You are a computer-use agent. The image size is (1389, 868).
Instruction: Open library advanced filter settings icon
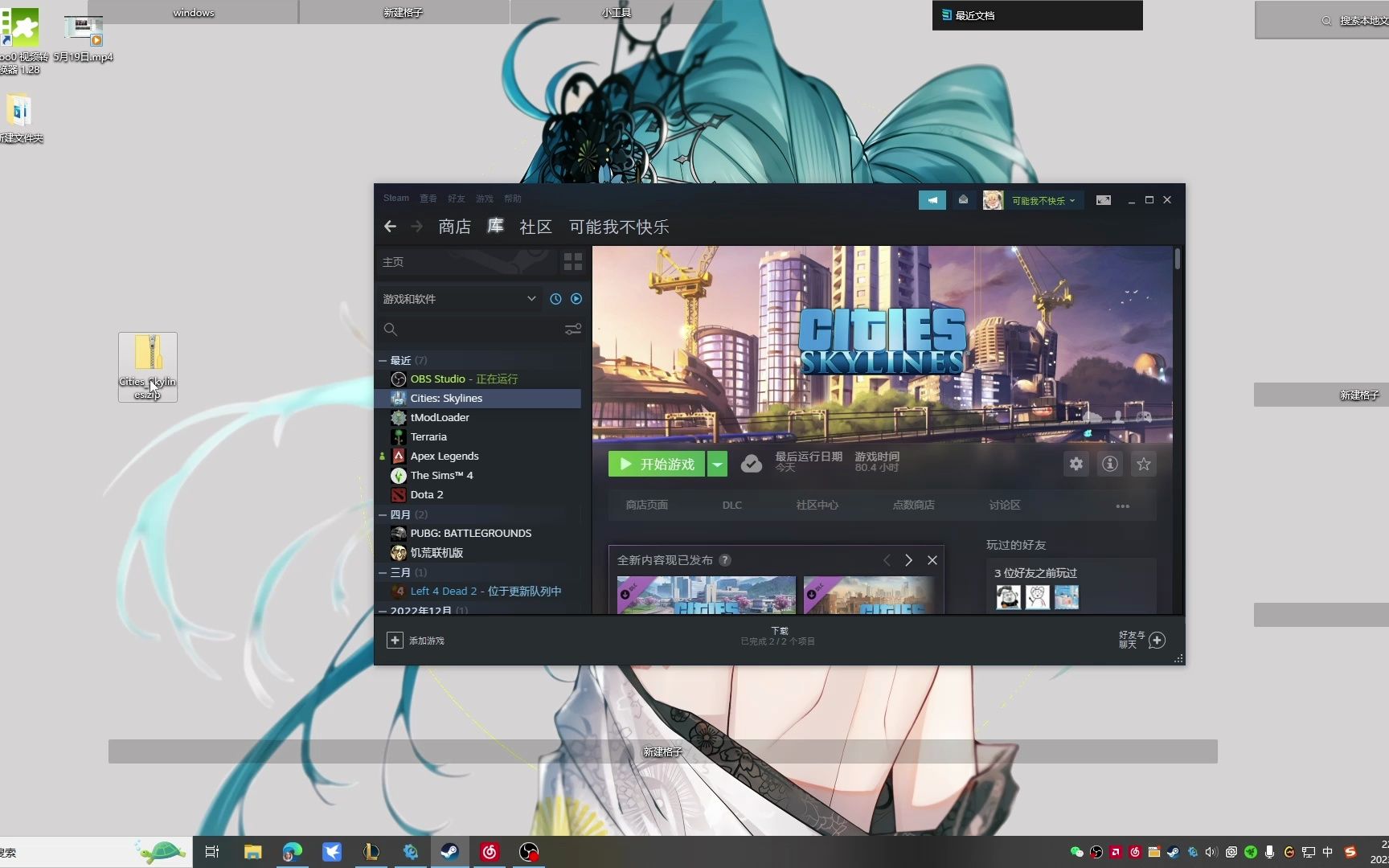573,330
